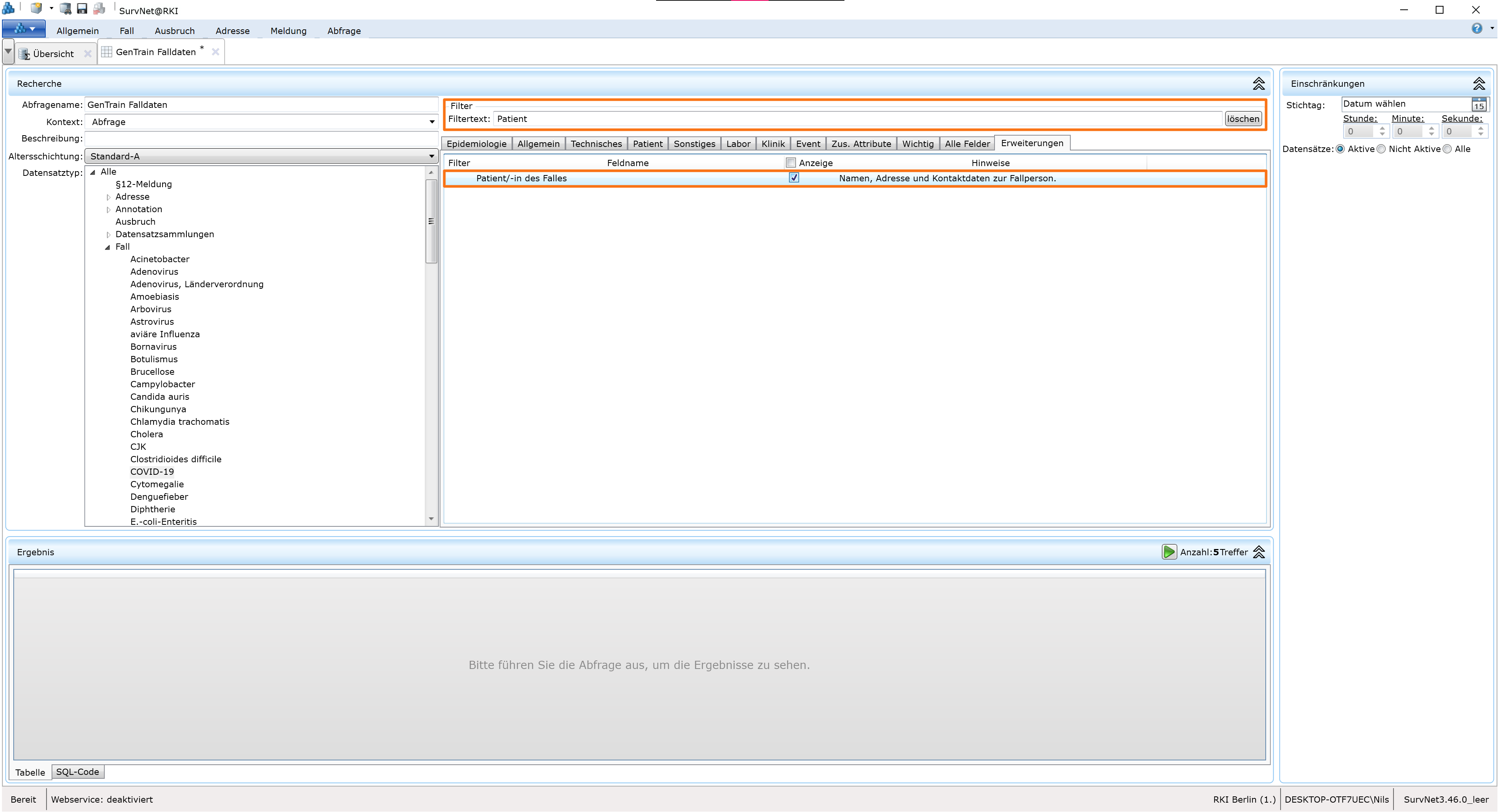1499x812 pixels.
Task: Expand the Datensatzsammlungen tree node
Action: click(108, 234)
